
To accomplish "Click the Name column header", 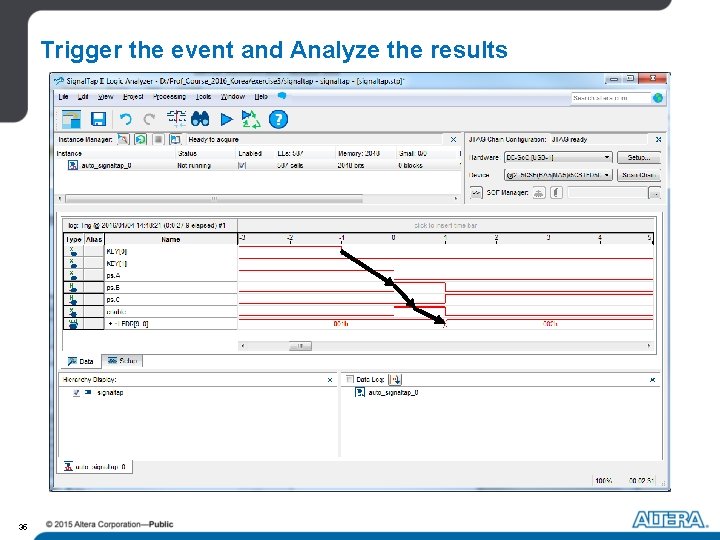I will tap(170, 239).
